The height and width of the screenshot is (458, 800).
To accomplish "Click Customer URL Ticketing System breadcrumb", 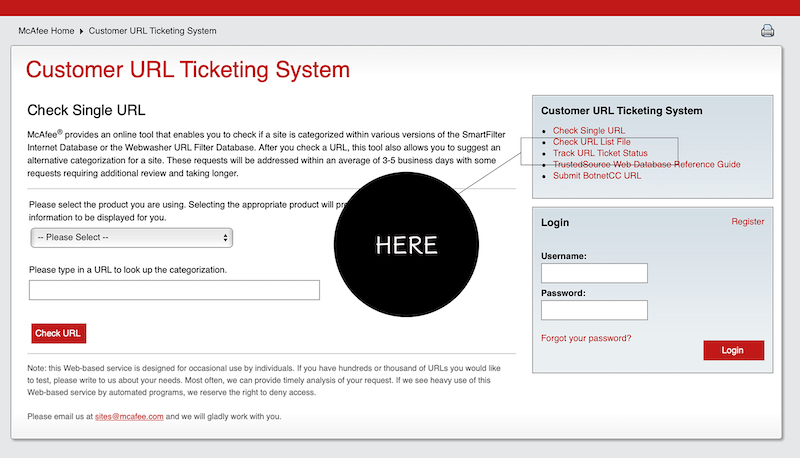I will (153, 31).
